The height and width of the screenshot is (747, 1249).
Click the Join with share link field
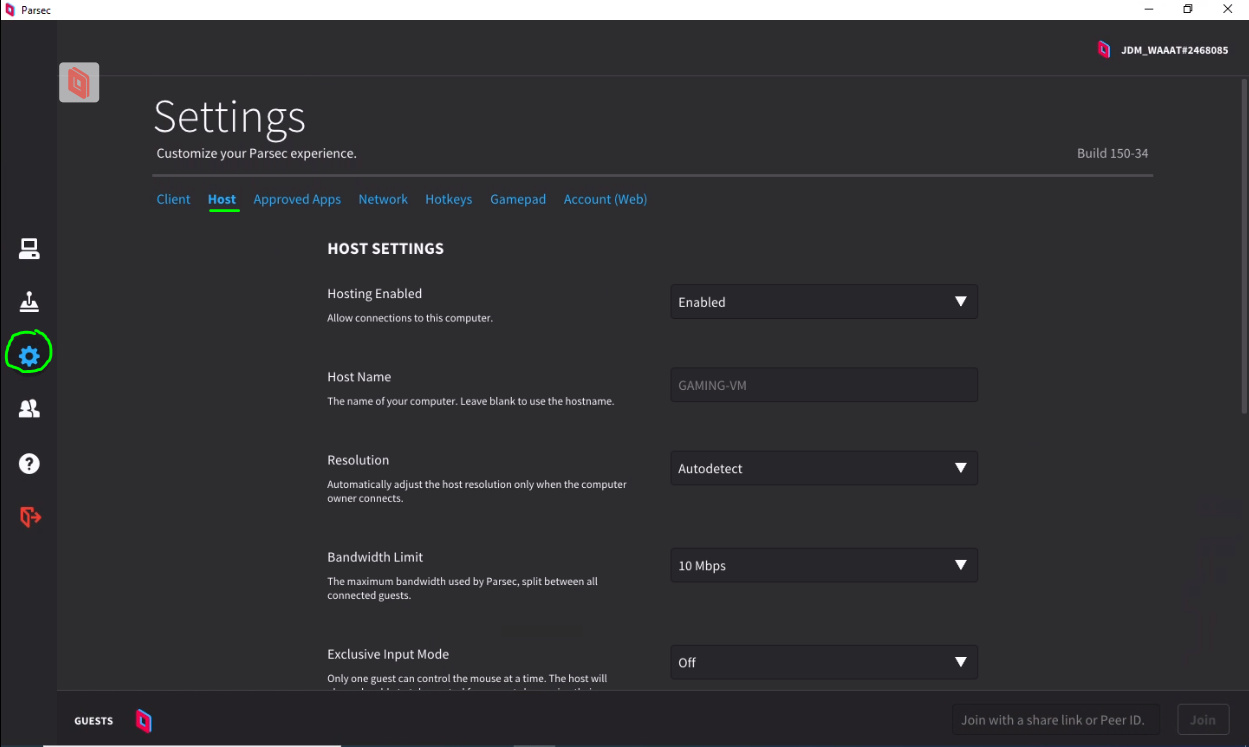[1056, 720]
